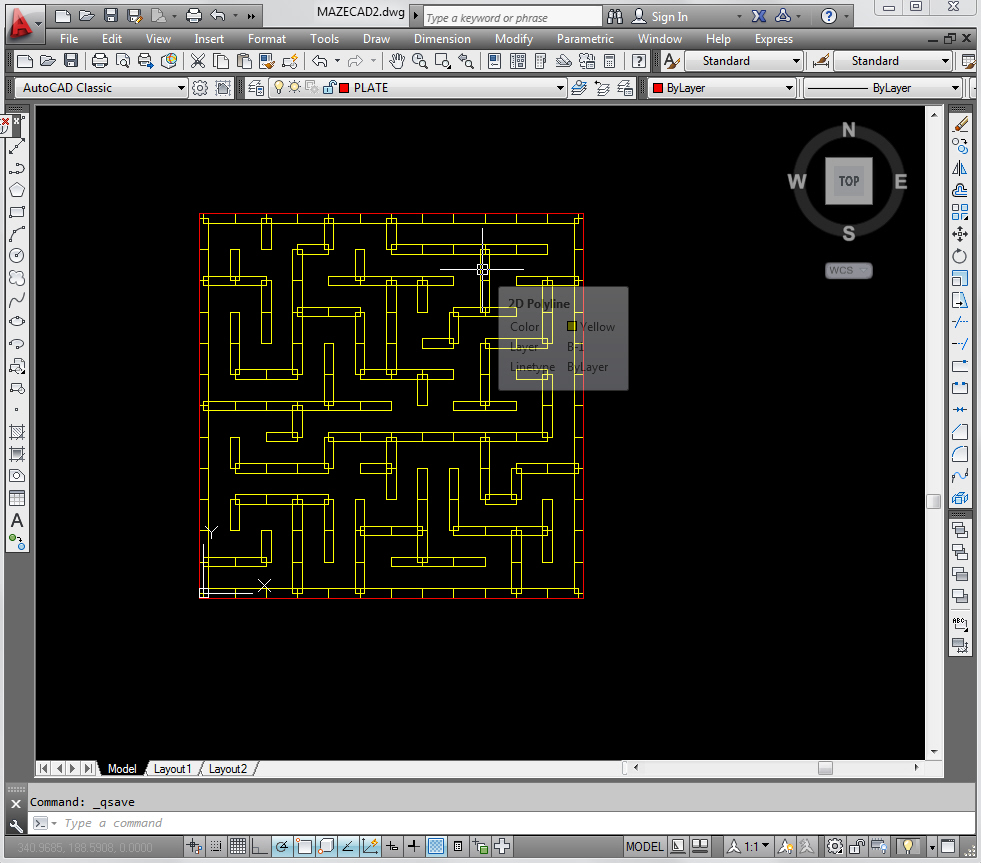
Task: Open the File menu
Action: [69, 39]
